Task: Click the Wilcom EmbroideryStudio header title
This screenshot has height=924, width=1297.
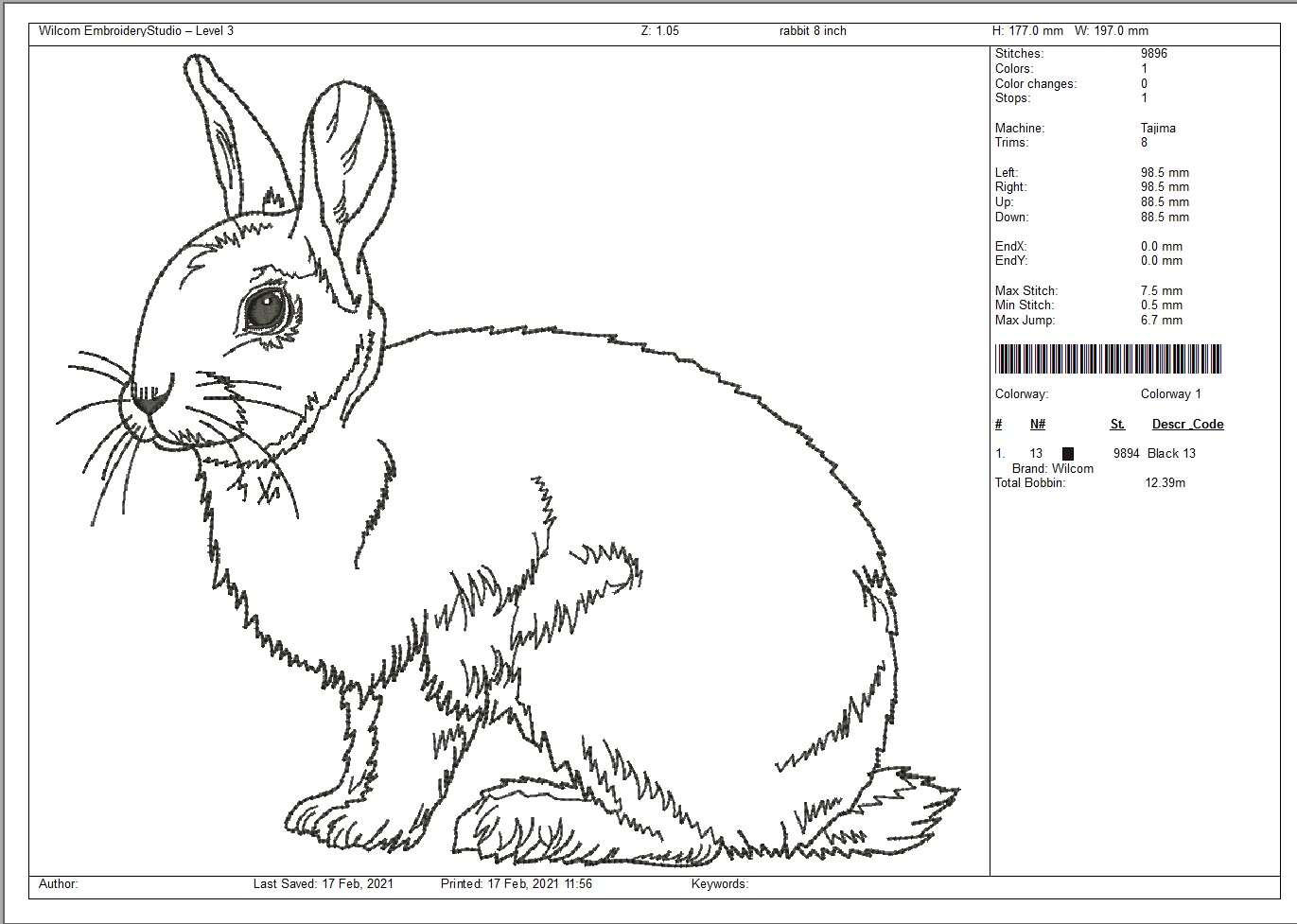Action: [x=136, y=31]
